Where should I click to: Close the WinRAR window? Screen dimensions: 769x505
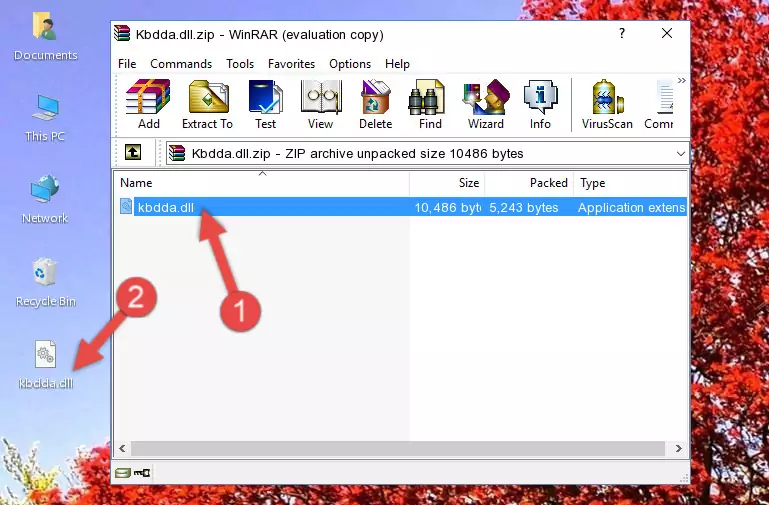pos(667,33)
